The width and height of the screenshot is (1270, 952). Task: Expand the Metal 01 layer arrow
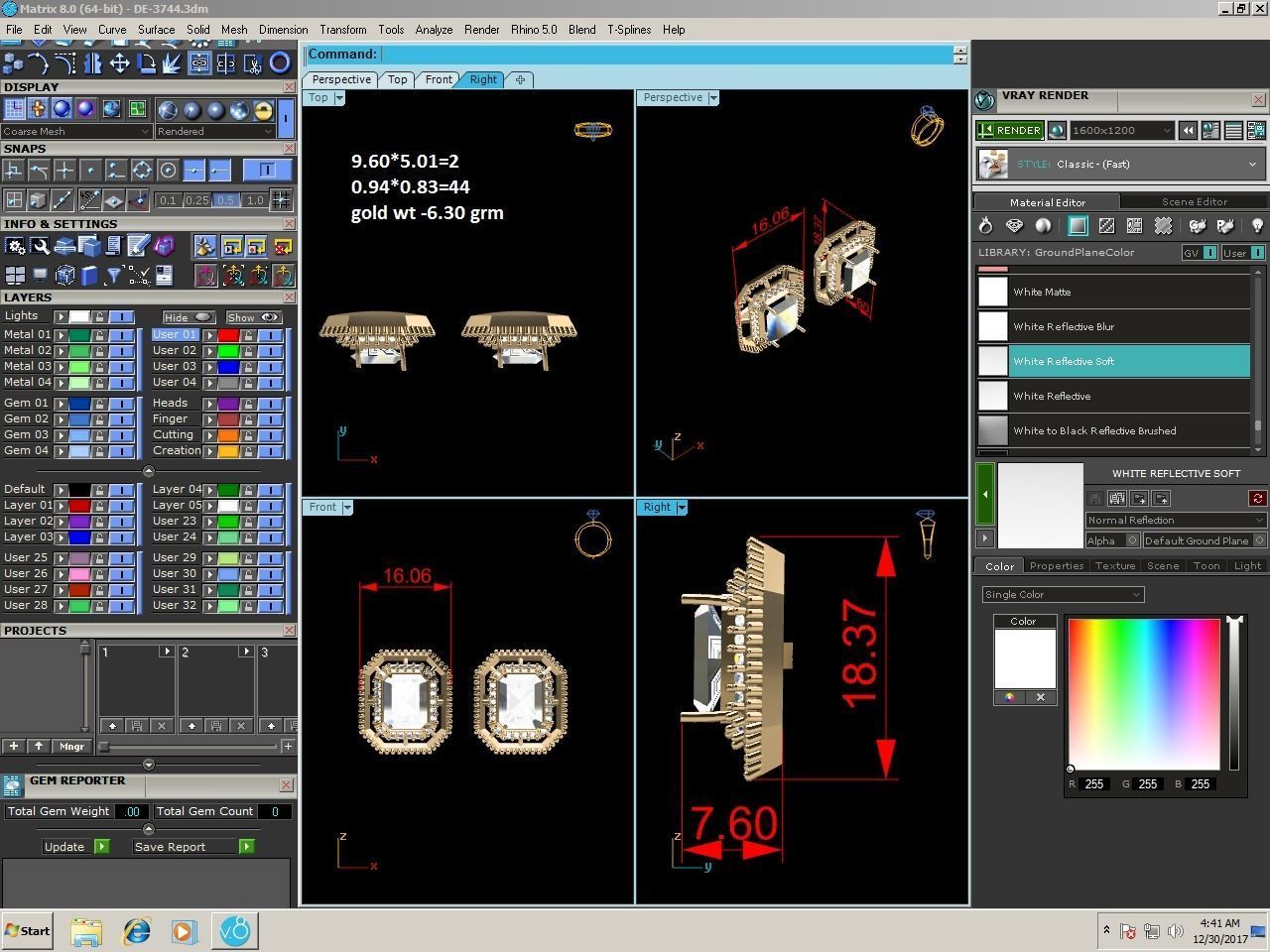[x=61, y=335]
